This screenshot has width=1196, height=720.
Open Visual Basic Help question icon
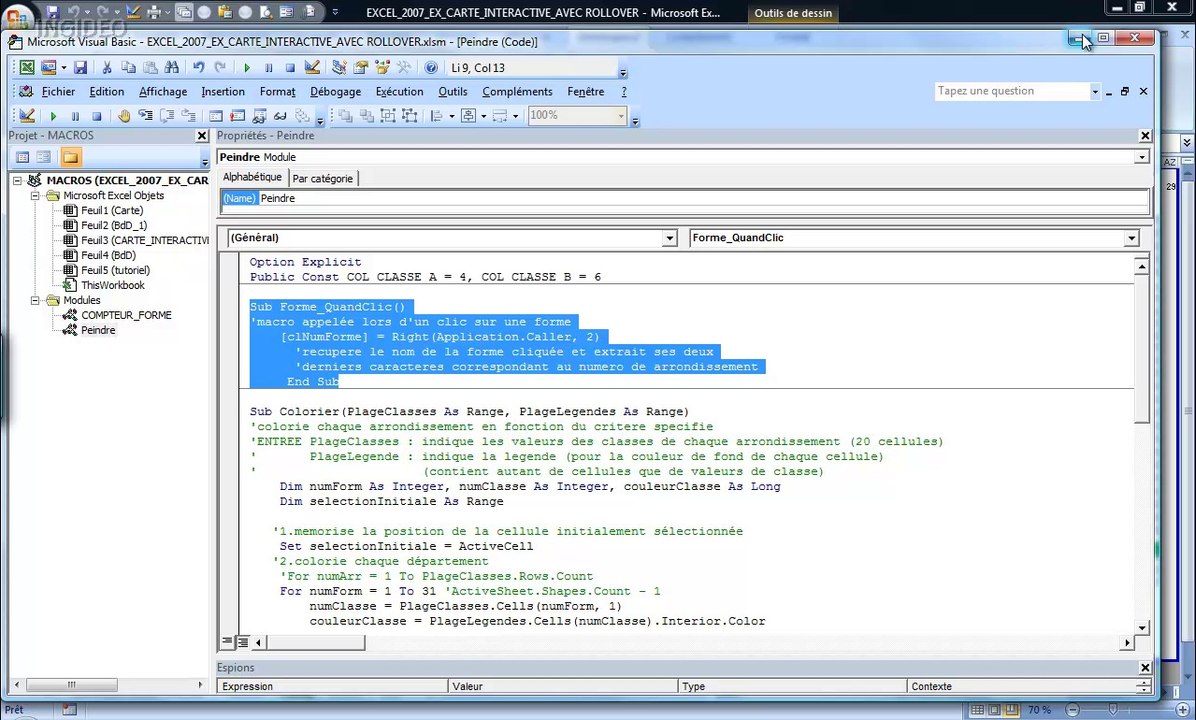(x=431, y=68)
